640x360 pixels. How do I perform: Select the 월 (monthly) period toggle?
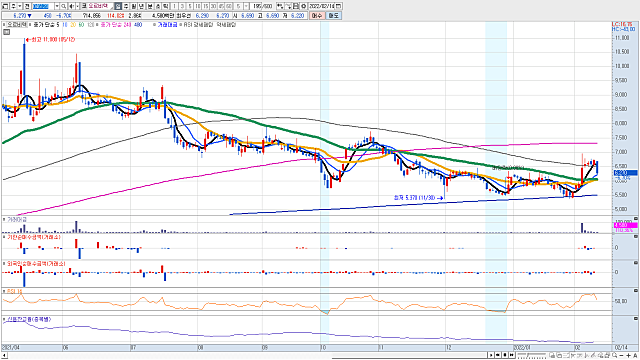click(133, 6)
